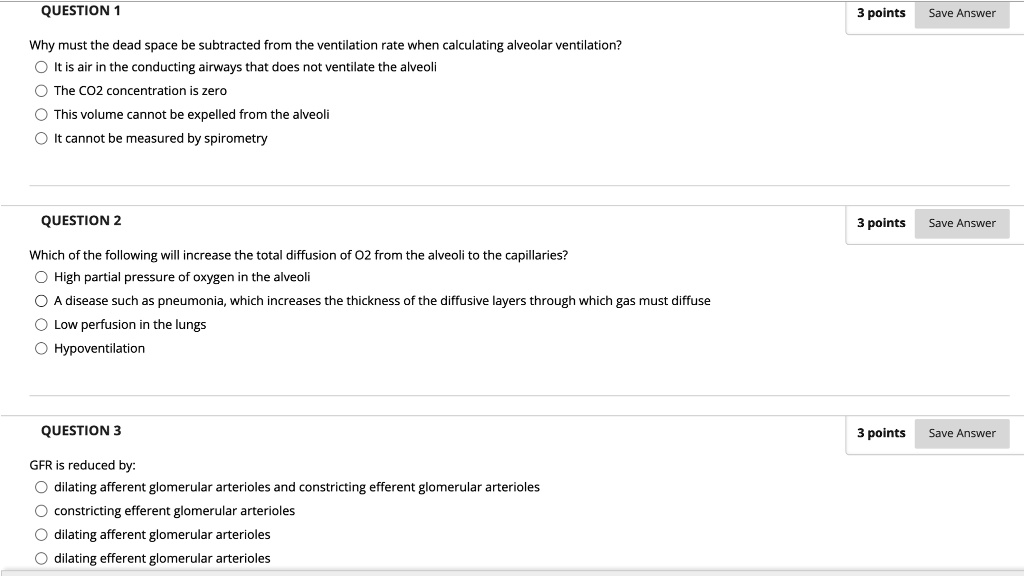Select "dilating afferent glomerular arterioles"
The image size is (1024, 576).
41,534
